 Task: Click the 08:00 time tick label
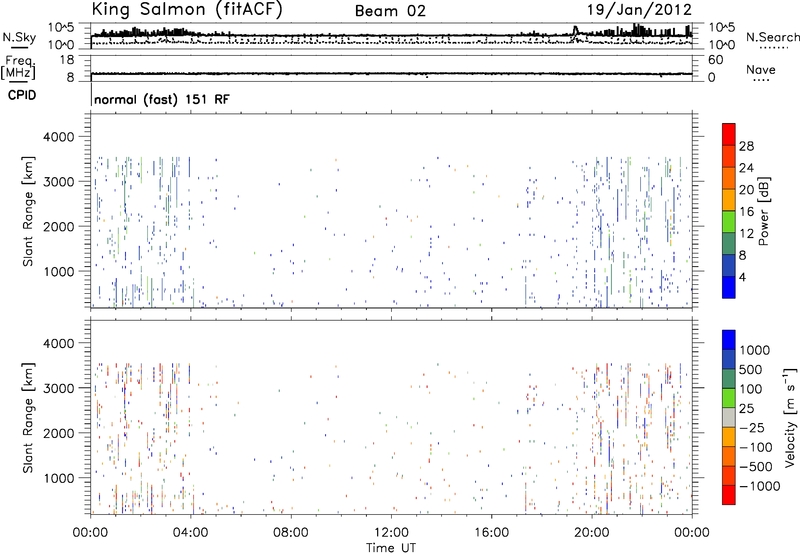tap(290, 533)
